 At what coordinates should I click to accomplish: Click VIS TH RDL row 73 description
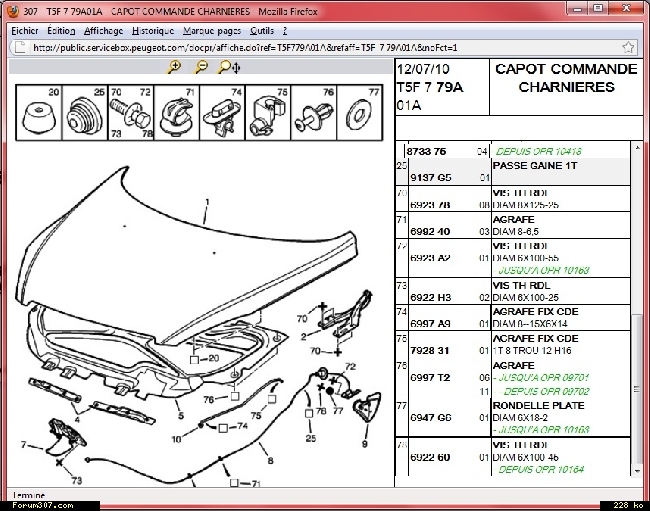click(521, 286)
